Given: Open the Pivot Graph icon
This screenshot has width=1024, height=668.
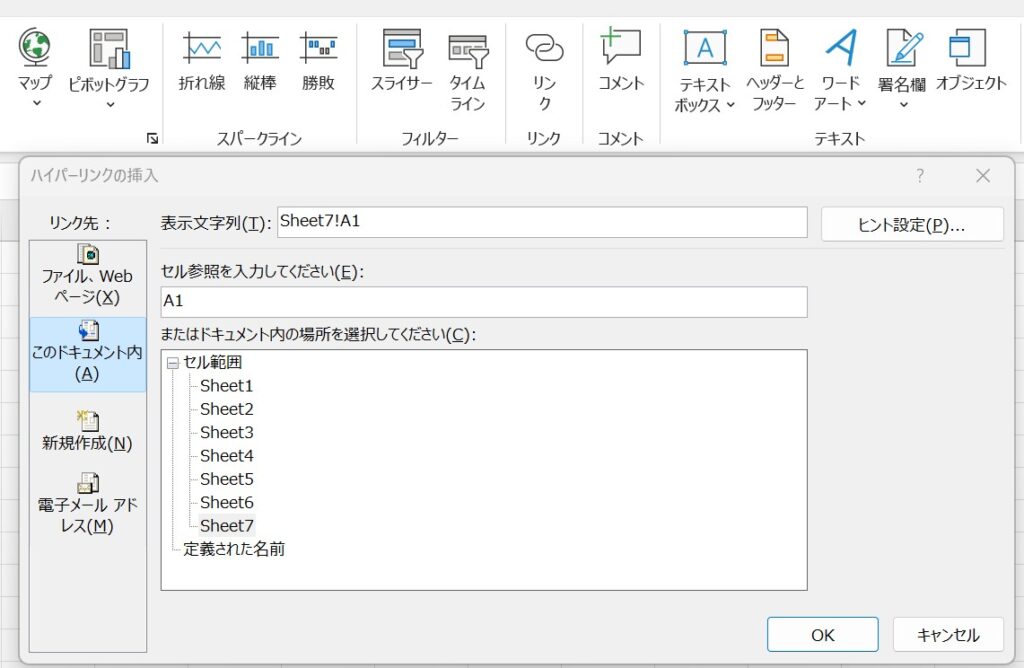Looking at the screenshot, I should (108, 48).
